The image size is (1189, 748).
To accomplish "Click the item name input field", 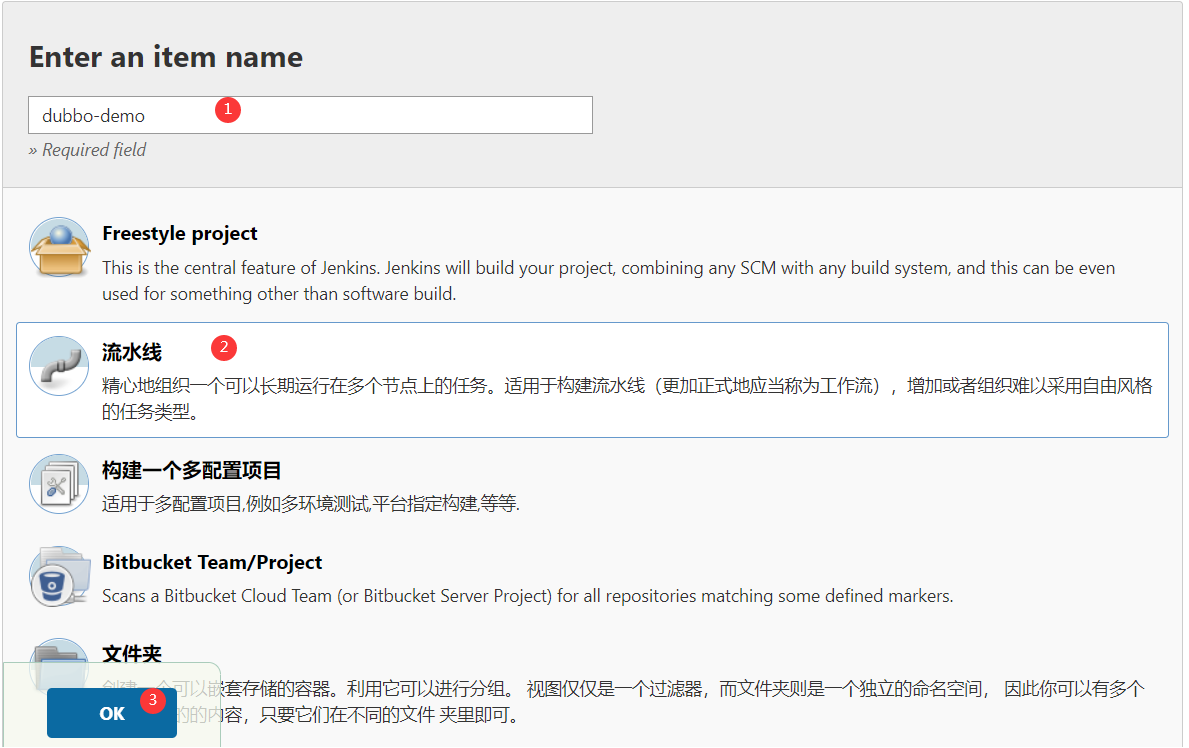I will pyautogui.click(x=310, y=115).
